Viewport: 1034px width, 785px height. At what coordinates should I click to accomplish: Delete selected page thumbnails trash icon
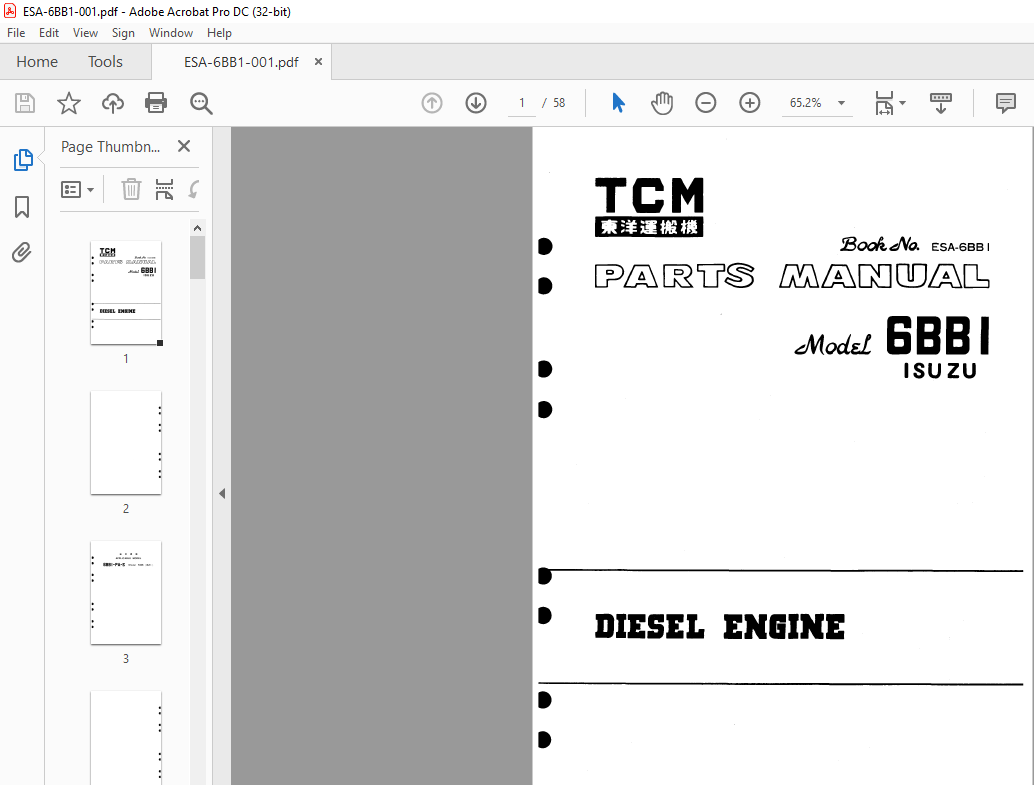[x=131, y=189]
